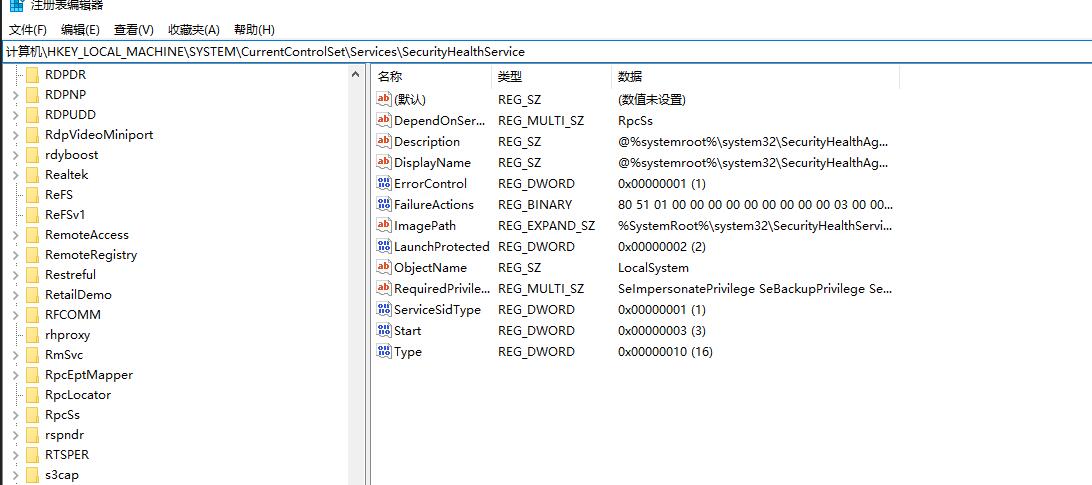
Task: Expand the Realtek key arrow
Action: 15,175
